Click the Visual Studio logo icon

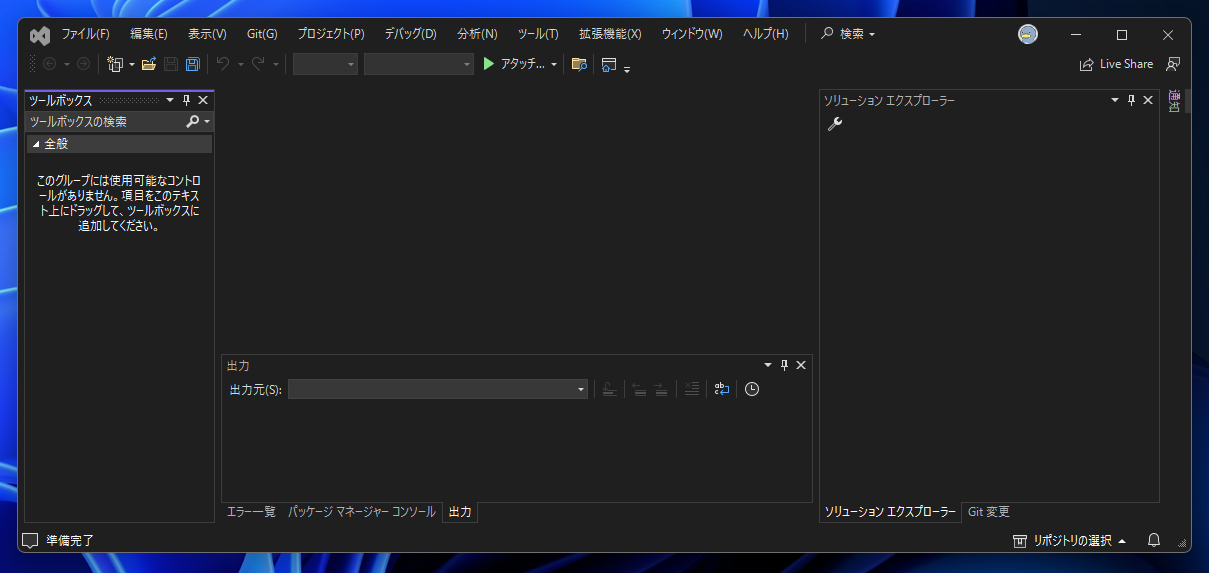click(40, 35)
